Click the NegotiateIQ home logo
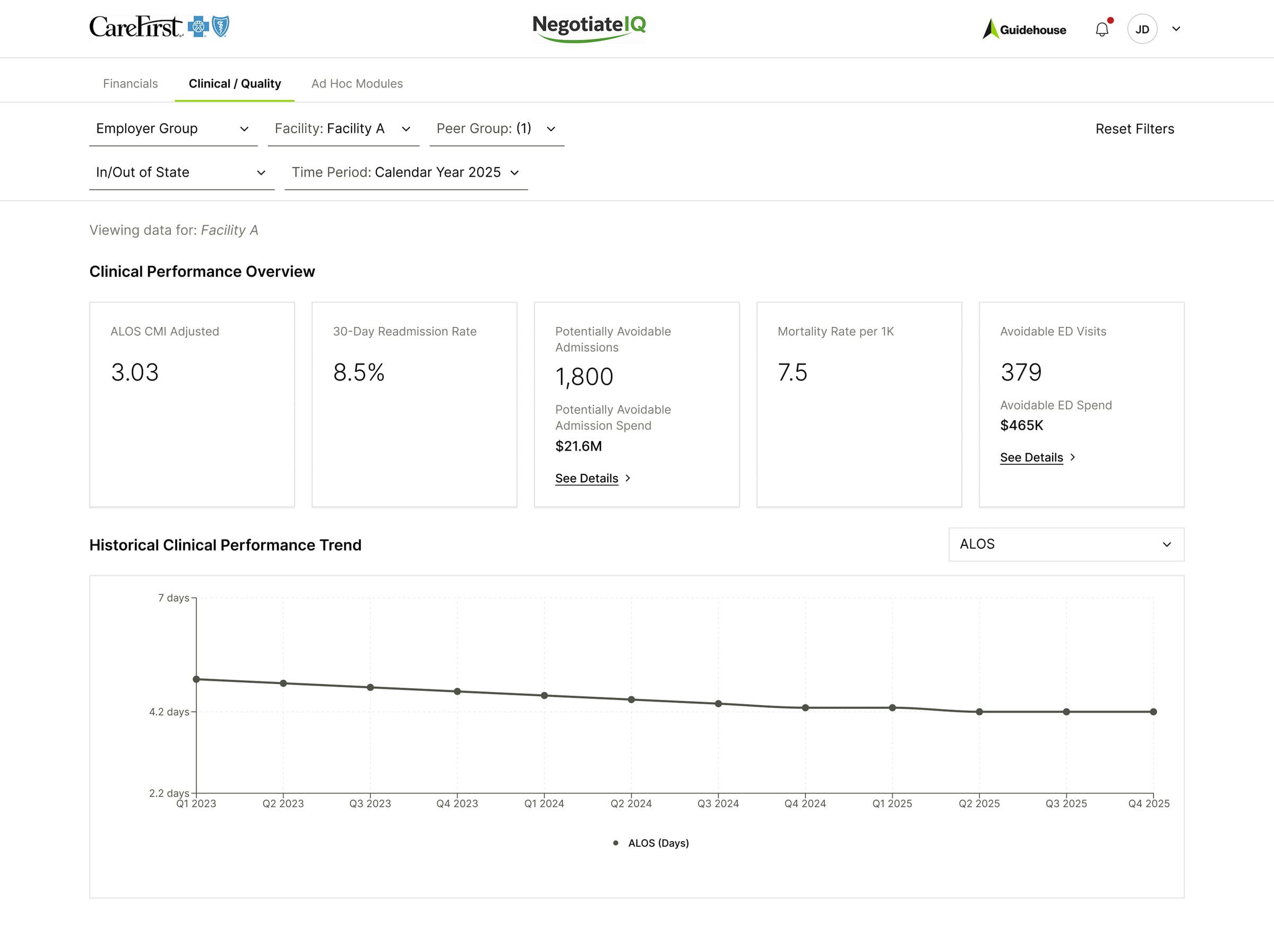Image resolution: width=1274 pixels, height=952 pixels. point(589,27)
